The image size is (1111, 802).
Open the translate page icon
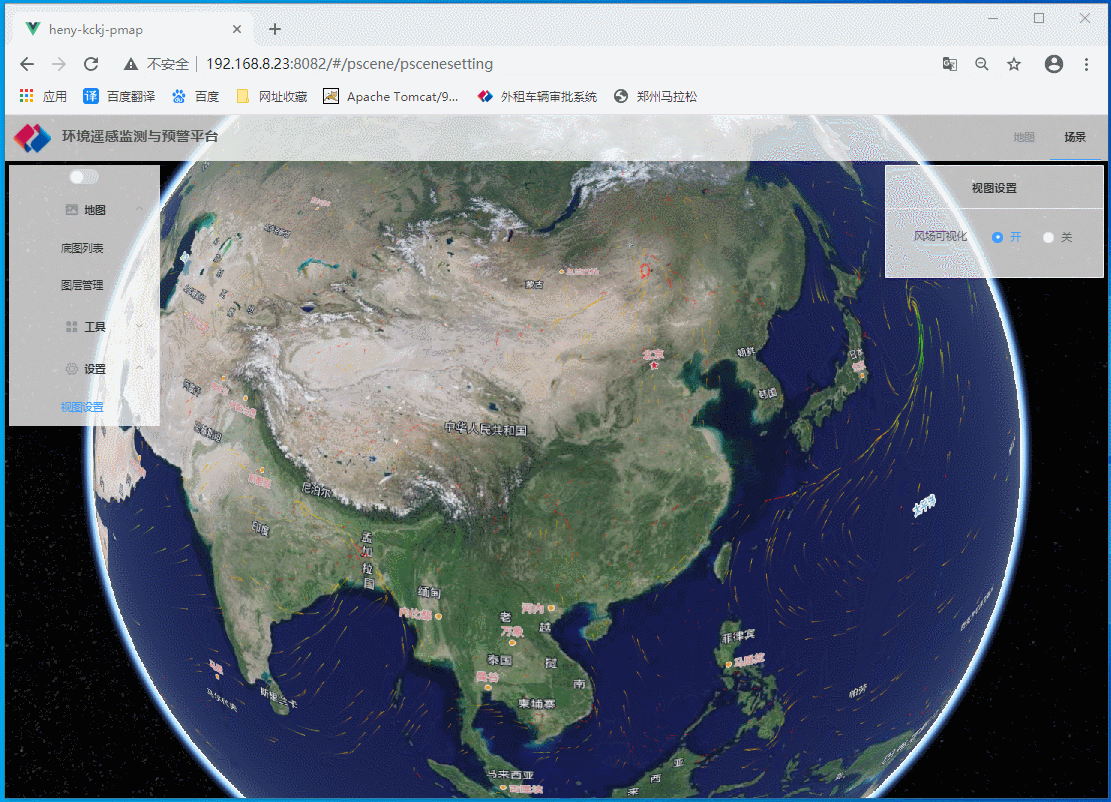(x=949, y=64)
